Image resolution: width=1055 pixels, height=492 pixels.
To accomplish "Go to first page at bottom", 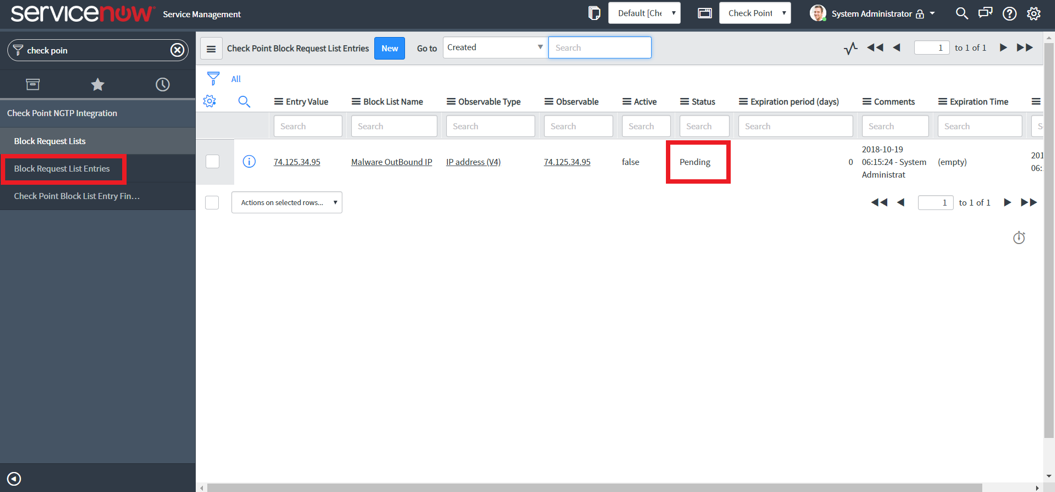I will (x=879, y=203).
